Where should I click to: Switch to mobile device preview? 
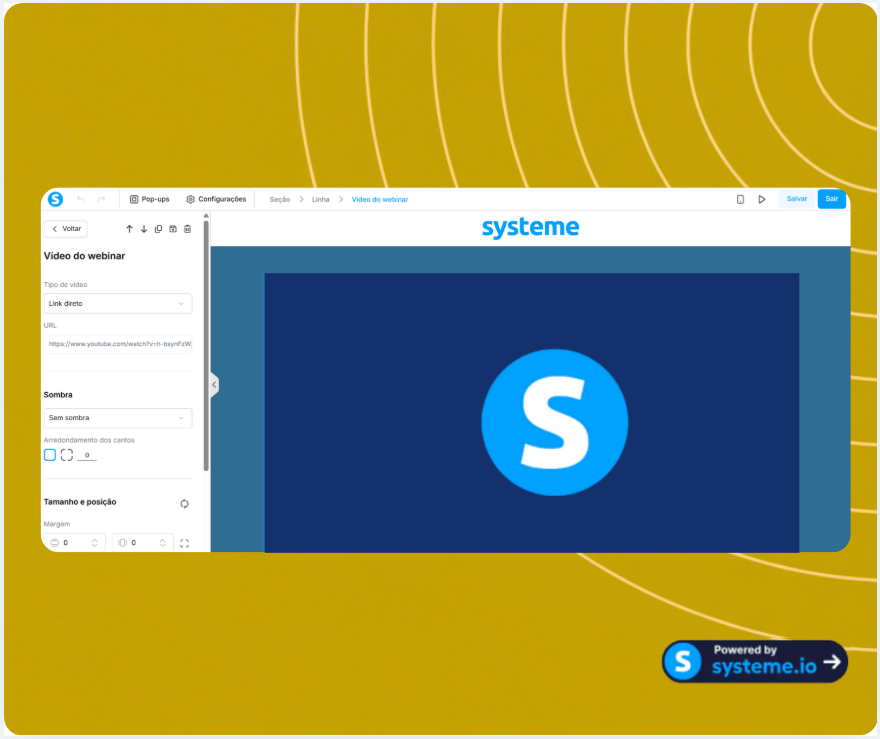[x=740, y=199]
